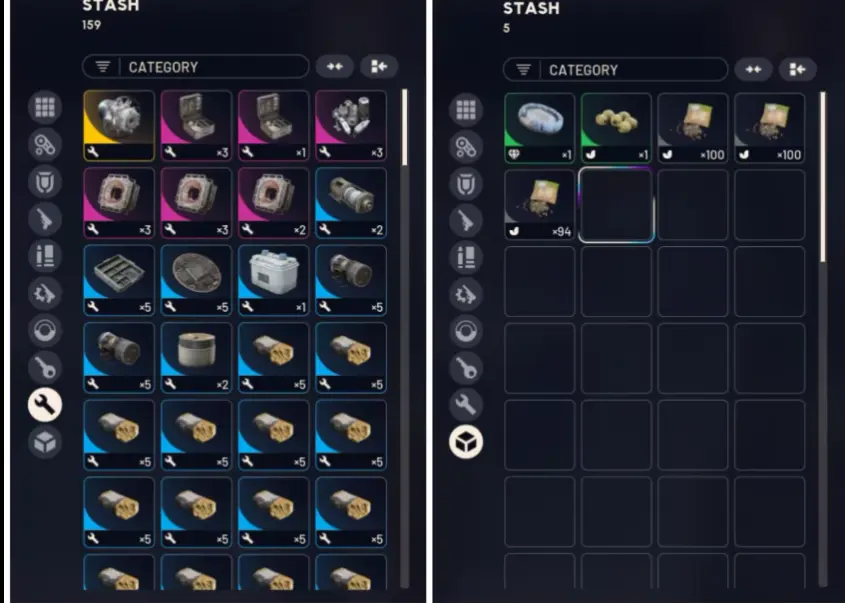Choose the shield category icon in right stash
The height and width of the screenshot is (603, 845).
coord(466,184)
